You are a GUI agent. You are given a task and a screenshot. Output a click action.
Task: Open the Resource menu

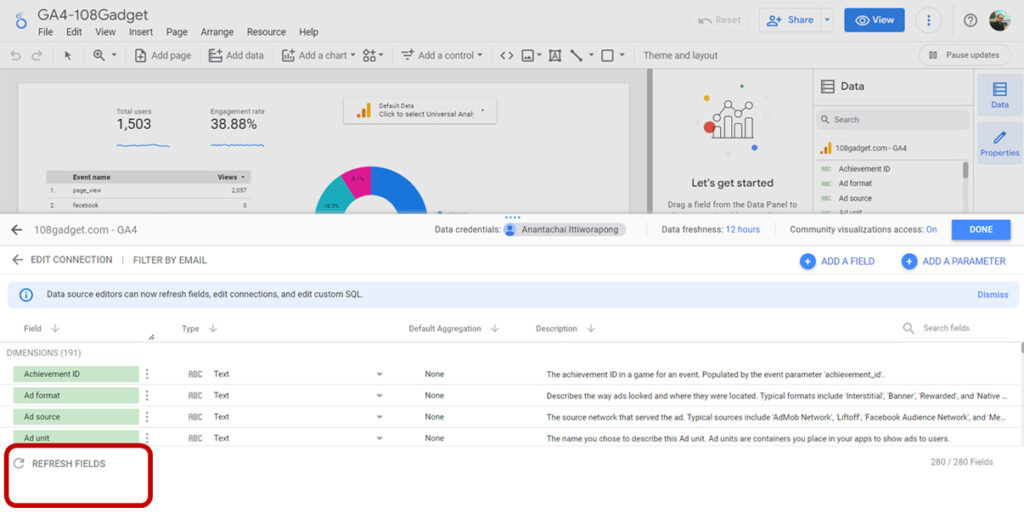point(266,32)
